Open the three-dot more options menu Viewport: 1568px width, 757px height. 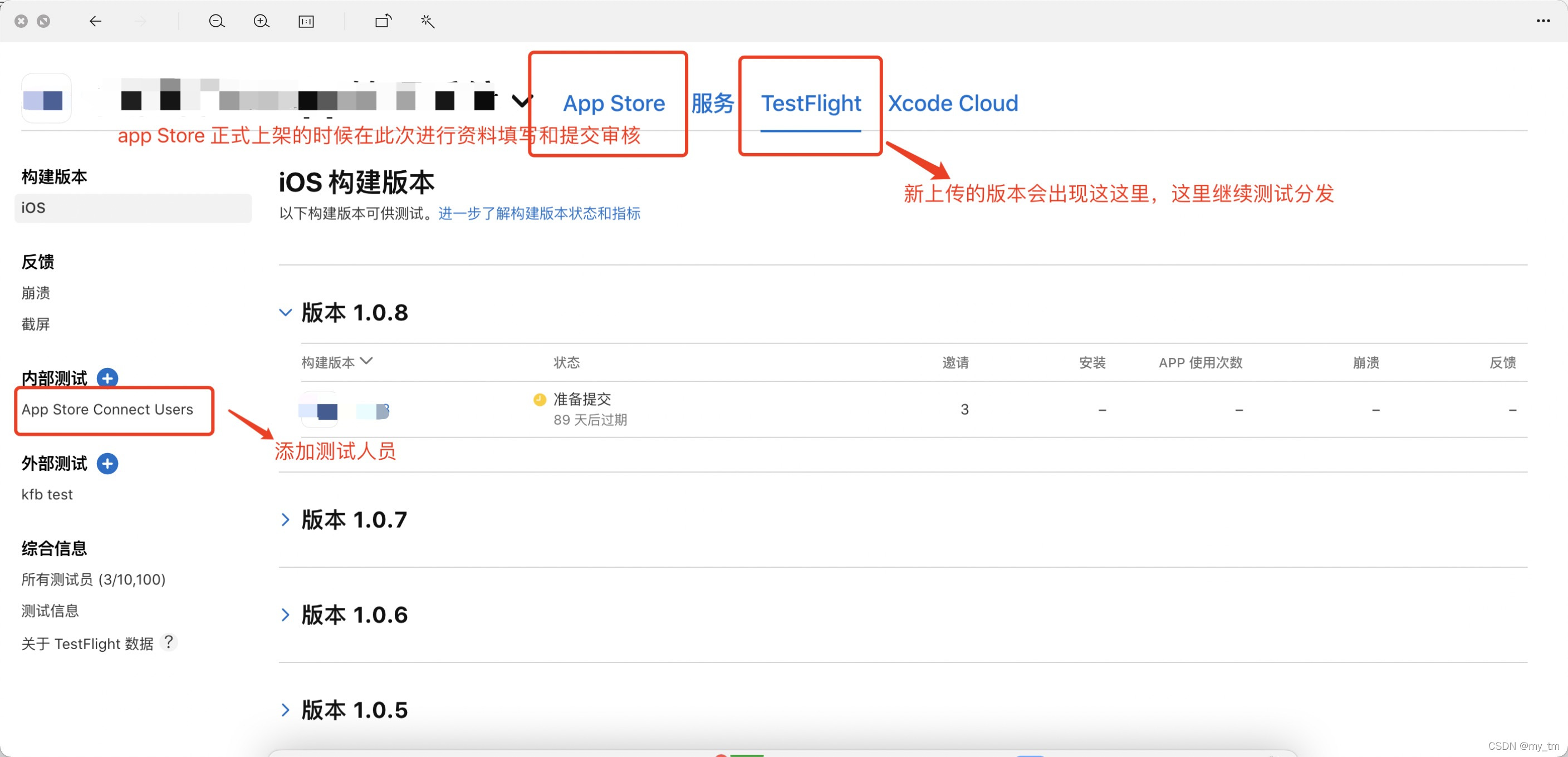coord(1542,21)
